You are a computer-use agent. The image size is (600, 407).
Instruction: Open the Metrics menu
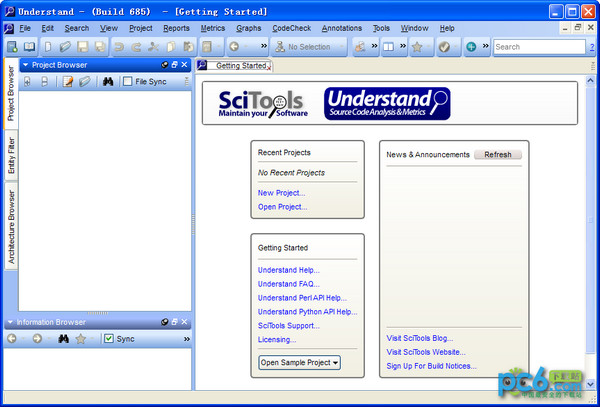[x=213, y=28]
